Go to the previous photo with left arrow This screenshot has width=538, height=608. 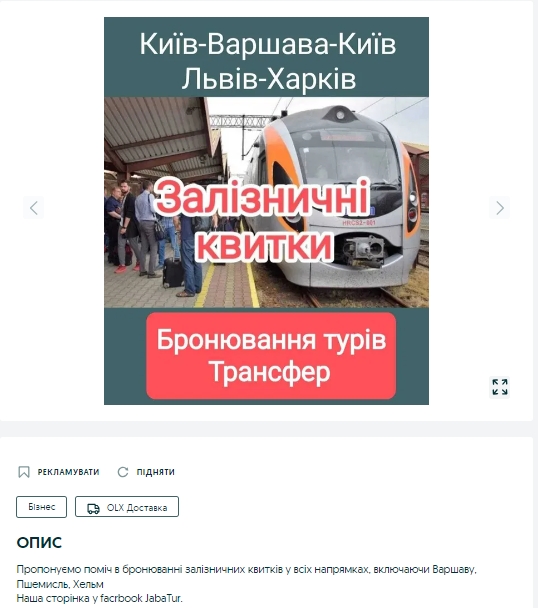click(x=33, y=208)
